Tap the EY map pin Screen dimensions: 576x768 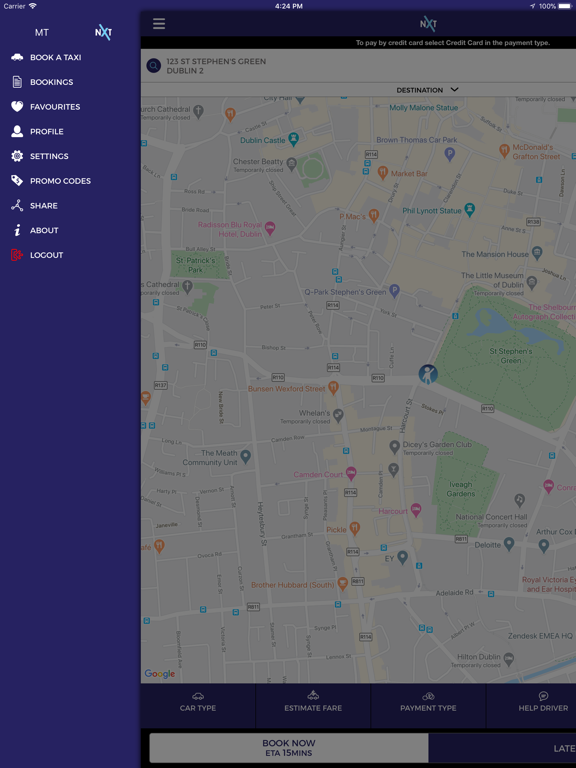403,557
